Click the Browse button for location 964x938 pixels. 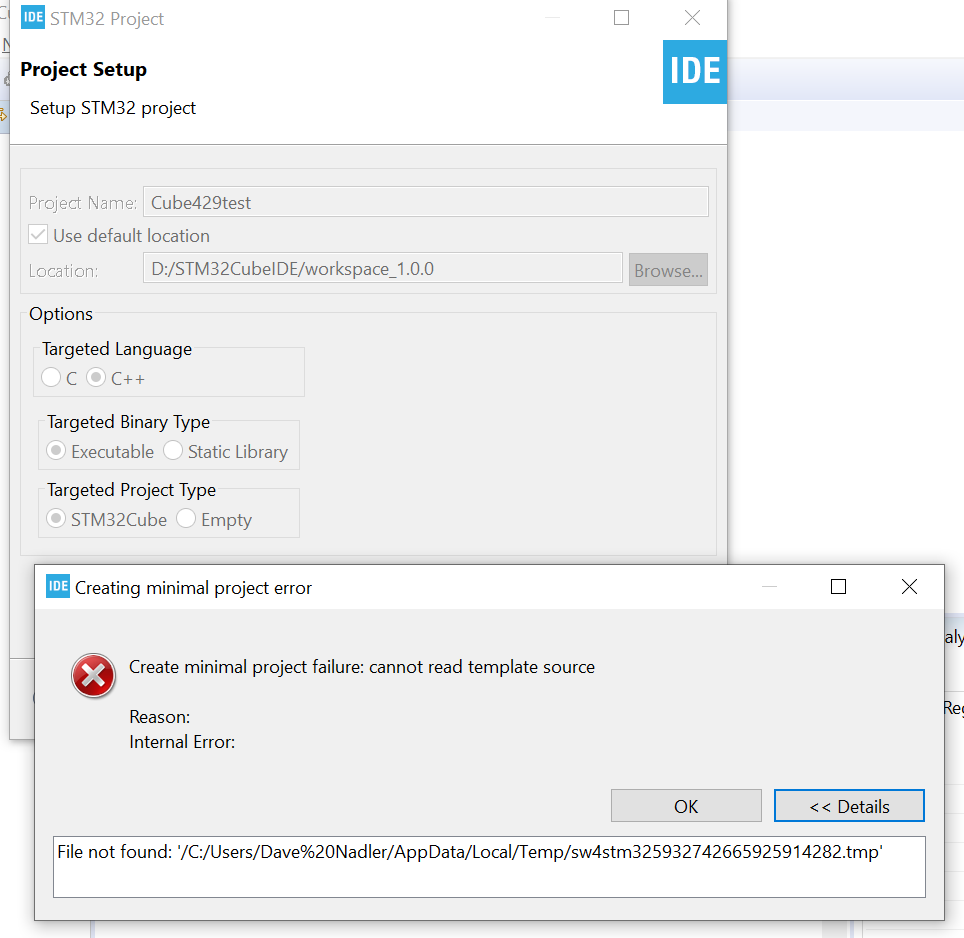(x=668, y=270)
